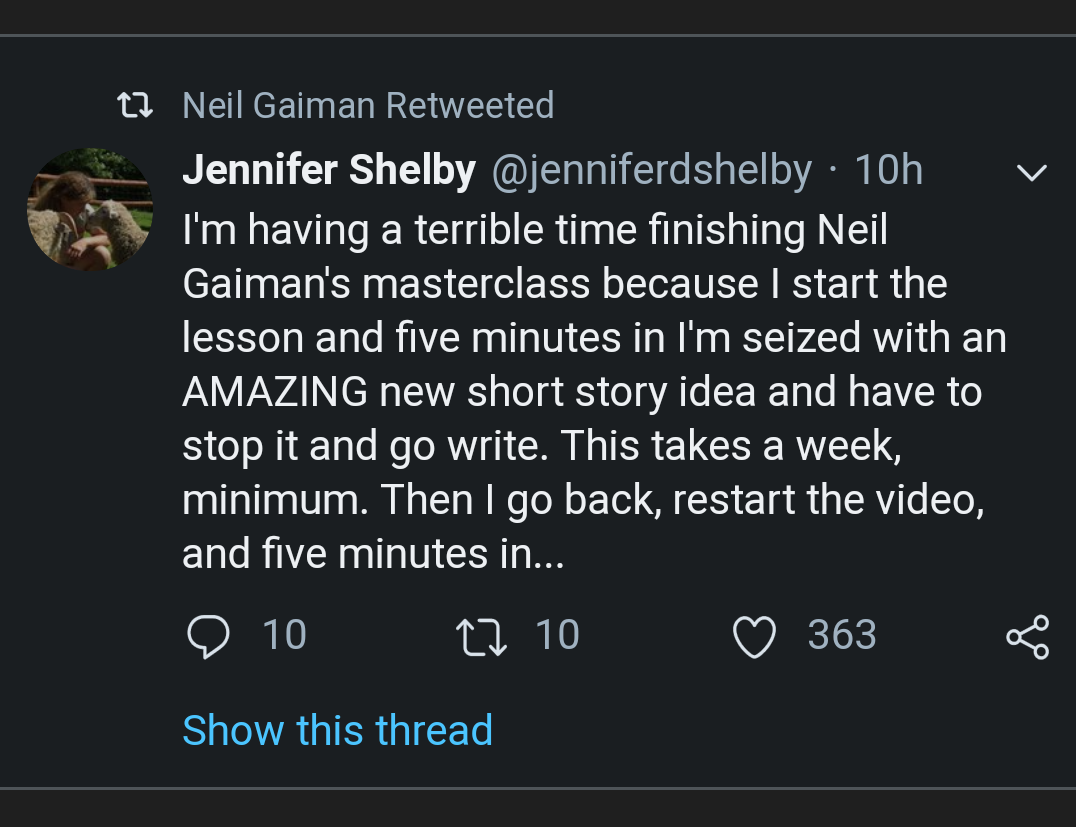Click the 363 likes count
Image resolution: width=1076 pixels, height=827 pixels.
tap(842, 636)
